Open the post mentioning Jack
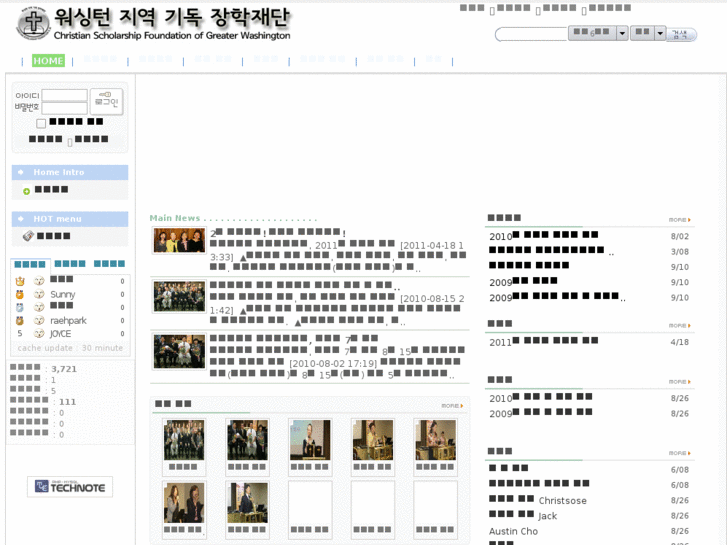 tap(523, 515)
